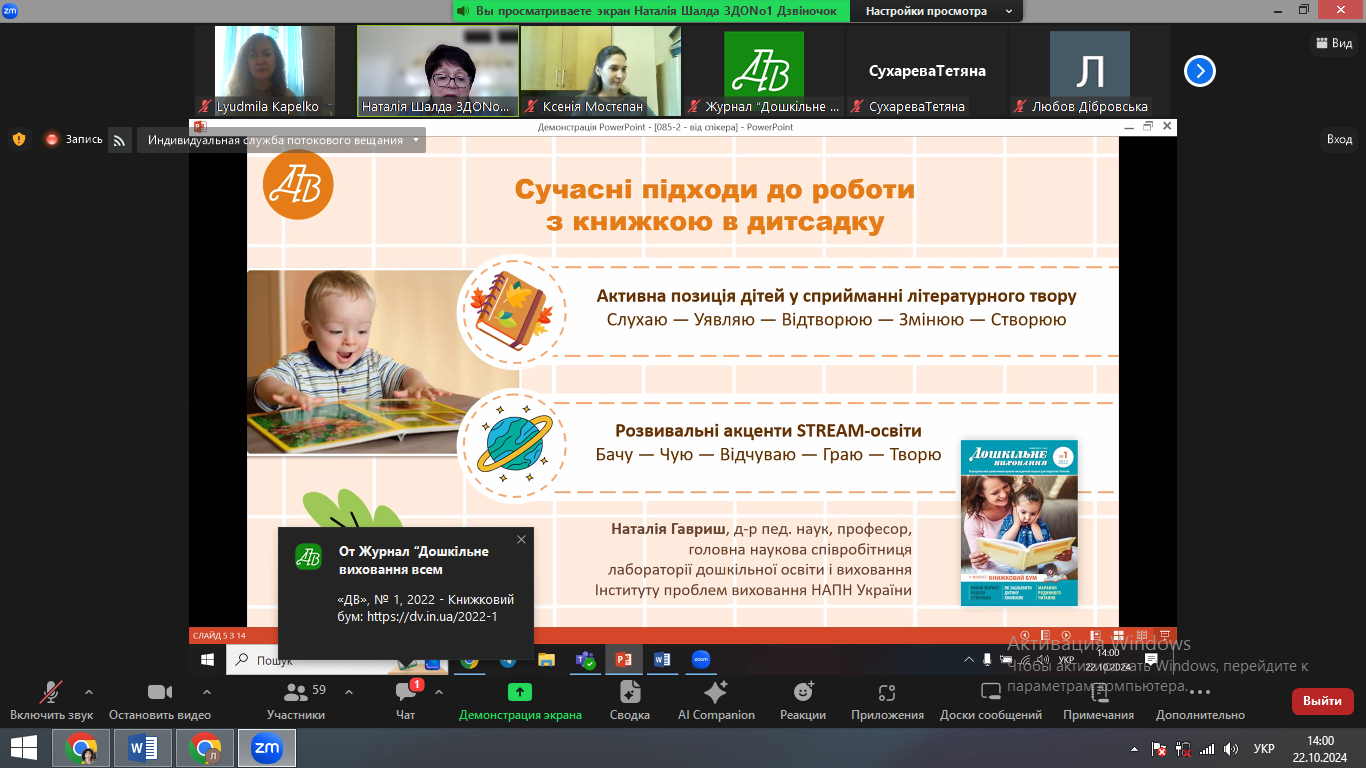Screen dimensions: 1366x768
Task: Click the green Демонстрация экрана share icon
Action: [x=519, y=692]
